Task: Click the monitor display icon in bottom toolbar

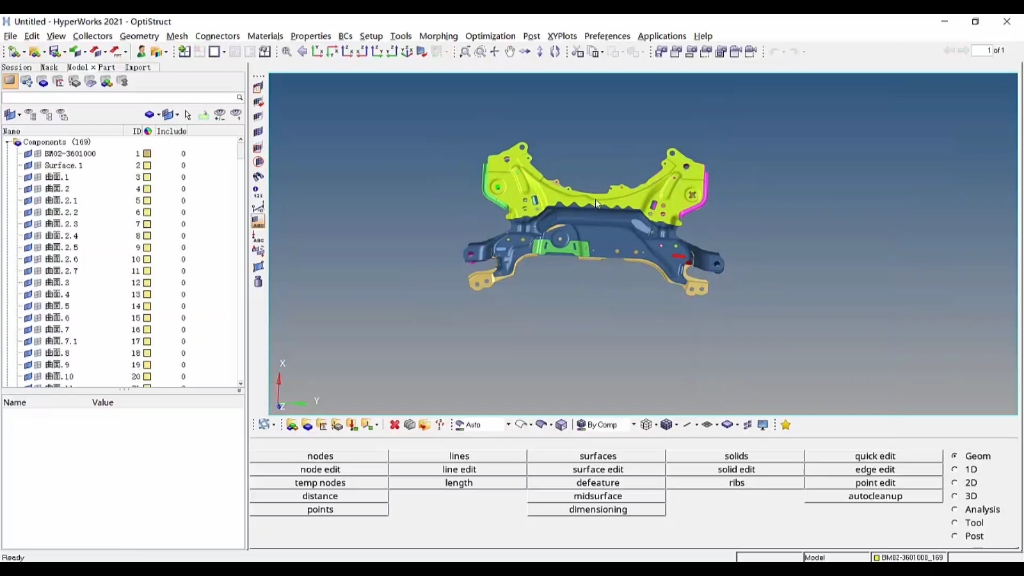Action: [763, 425]
